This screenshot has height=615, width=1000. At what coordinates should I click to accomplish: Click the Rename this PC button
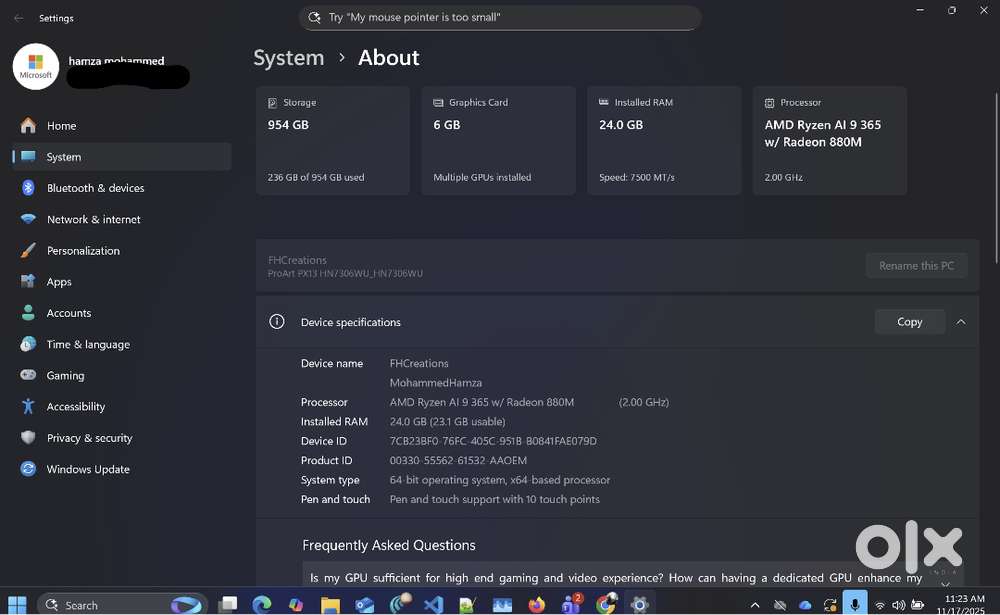pos(916,265)
